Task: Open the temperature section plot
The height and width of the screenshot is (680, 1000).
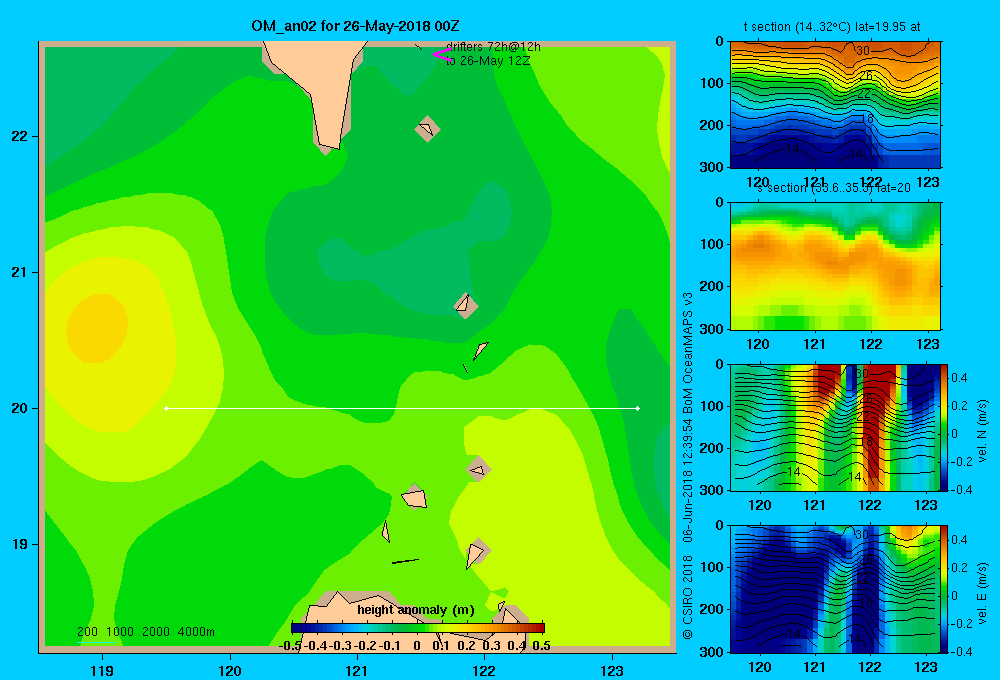Action: tap(835, 105)
